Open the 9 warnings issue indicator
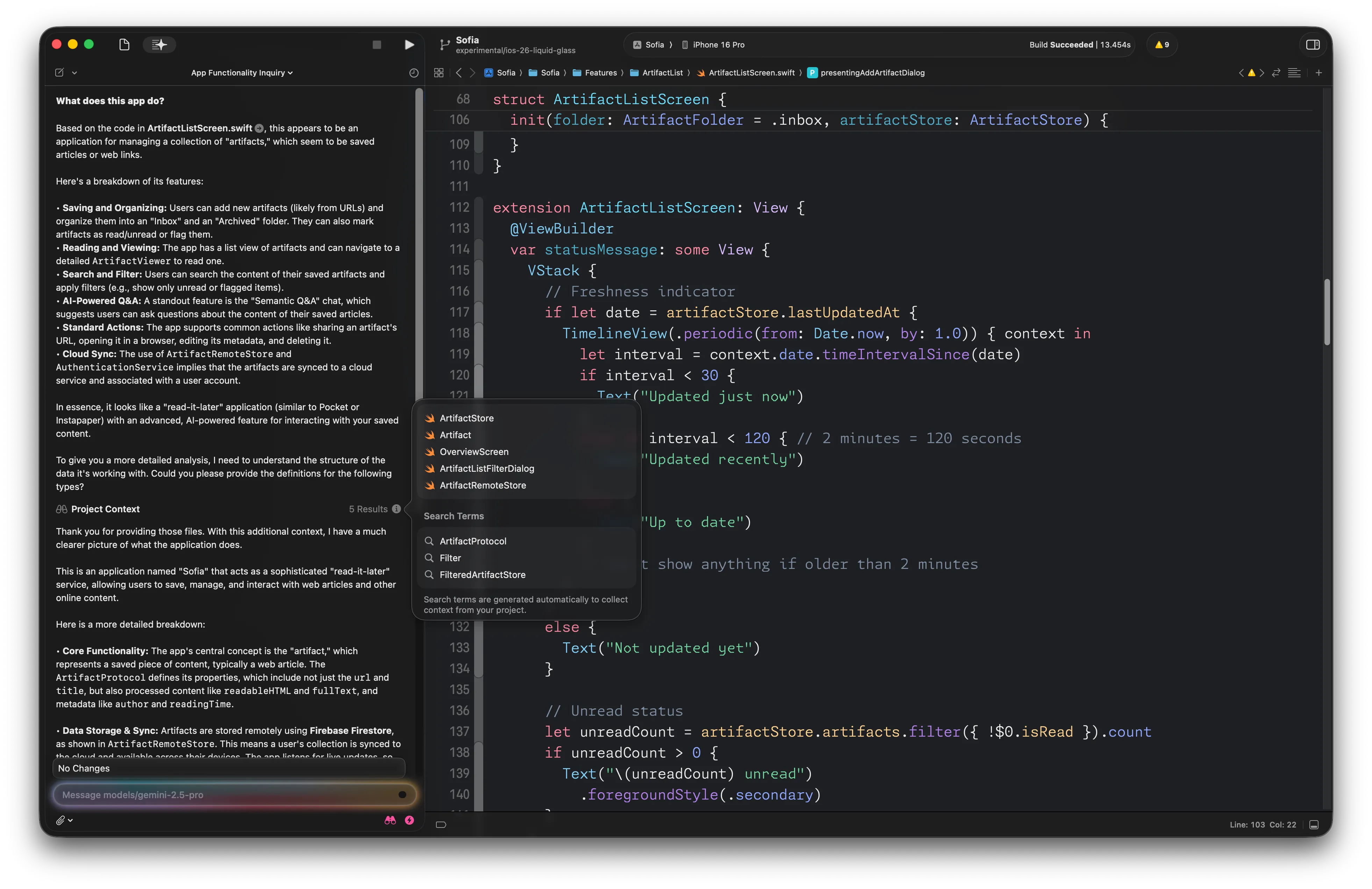This screenshot has height=889, width=1372. tap(1162, 44)
